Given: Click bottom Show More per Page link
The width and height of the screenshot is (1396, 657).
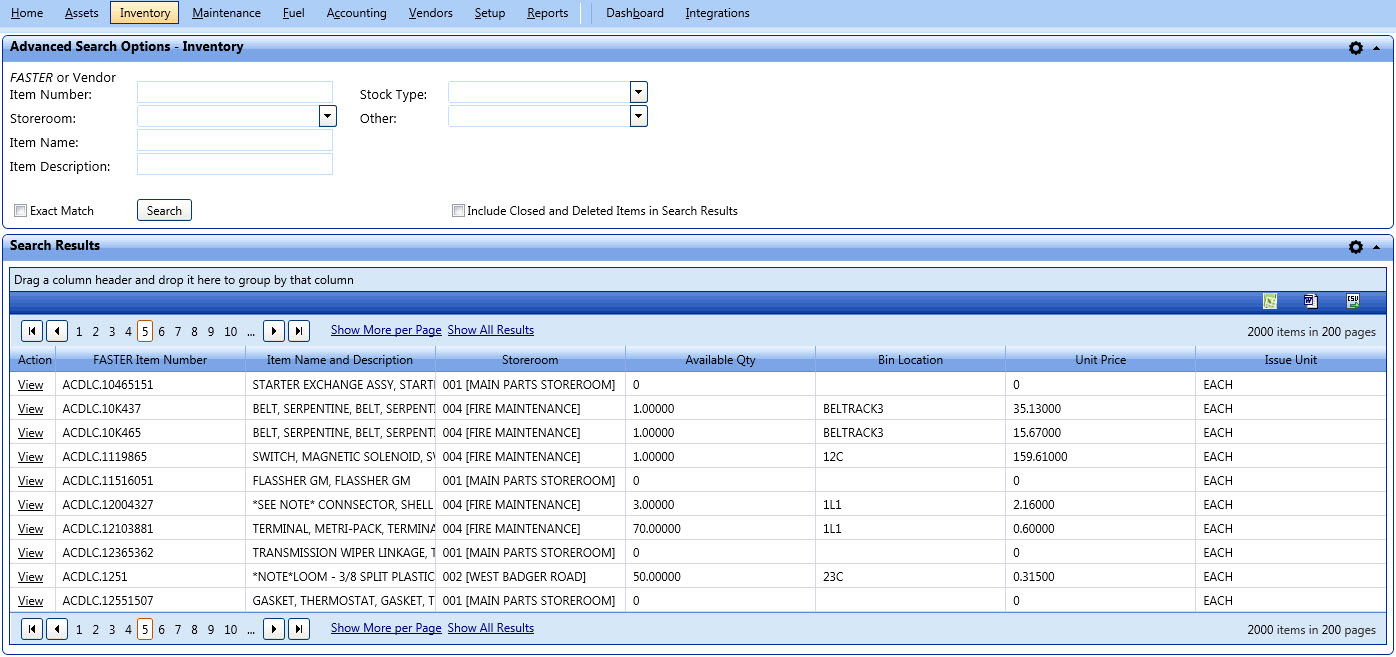Looking at the screenshot, I should point(386,628).
